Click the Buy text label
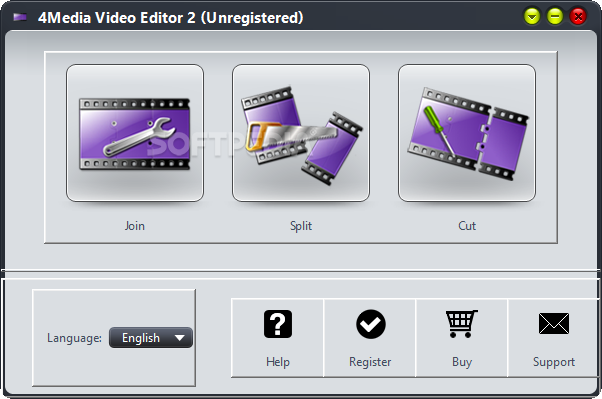This screenshot has height=399, width=602. click(x=462, y=362)
